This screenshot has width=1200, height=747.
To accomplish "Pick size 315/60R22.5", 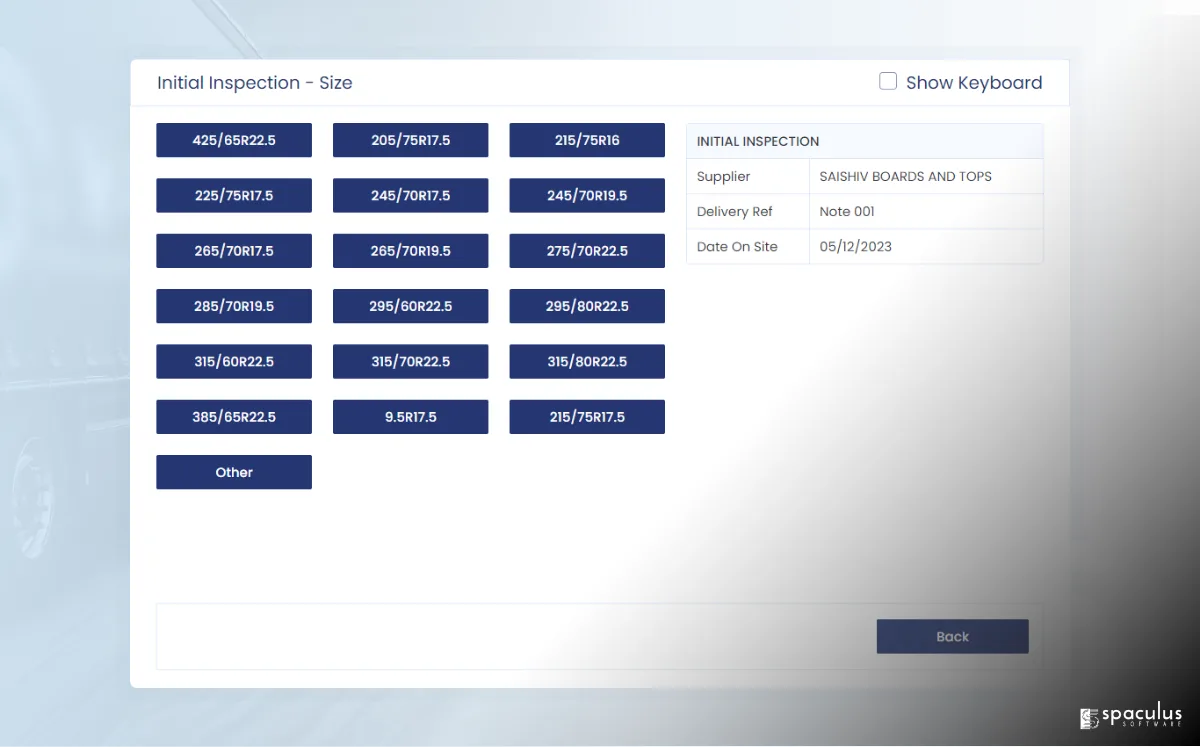I will [234, 362].
